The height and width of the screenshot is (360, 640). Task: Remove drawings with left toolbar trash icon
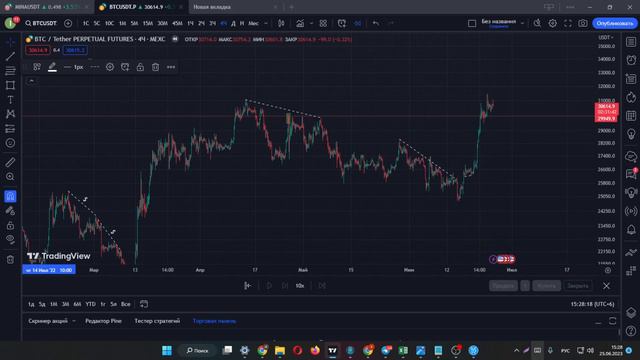click(x=10, y=259)
